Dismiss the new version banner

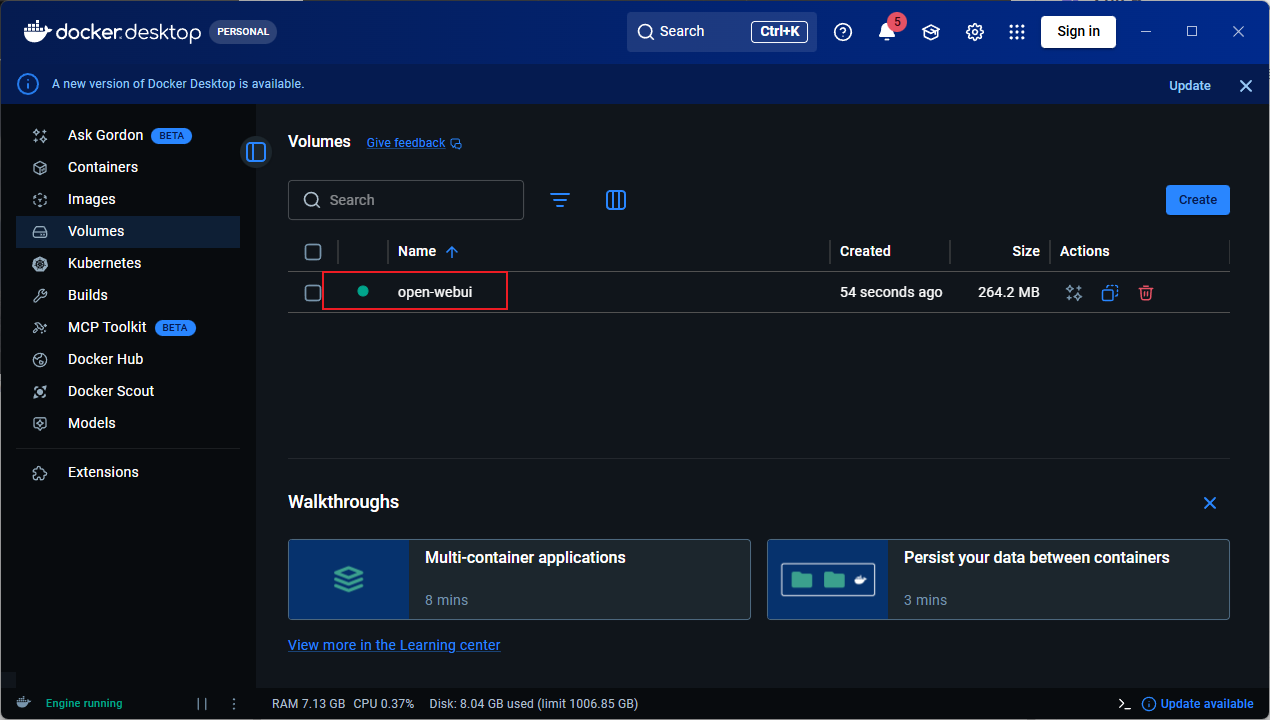pyautogui.click(x=1246, y=86)
